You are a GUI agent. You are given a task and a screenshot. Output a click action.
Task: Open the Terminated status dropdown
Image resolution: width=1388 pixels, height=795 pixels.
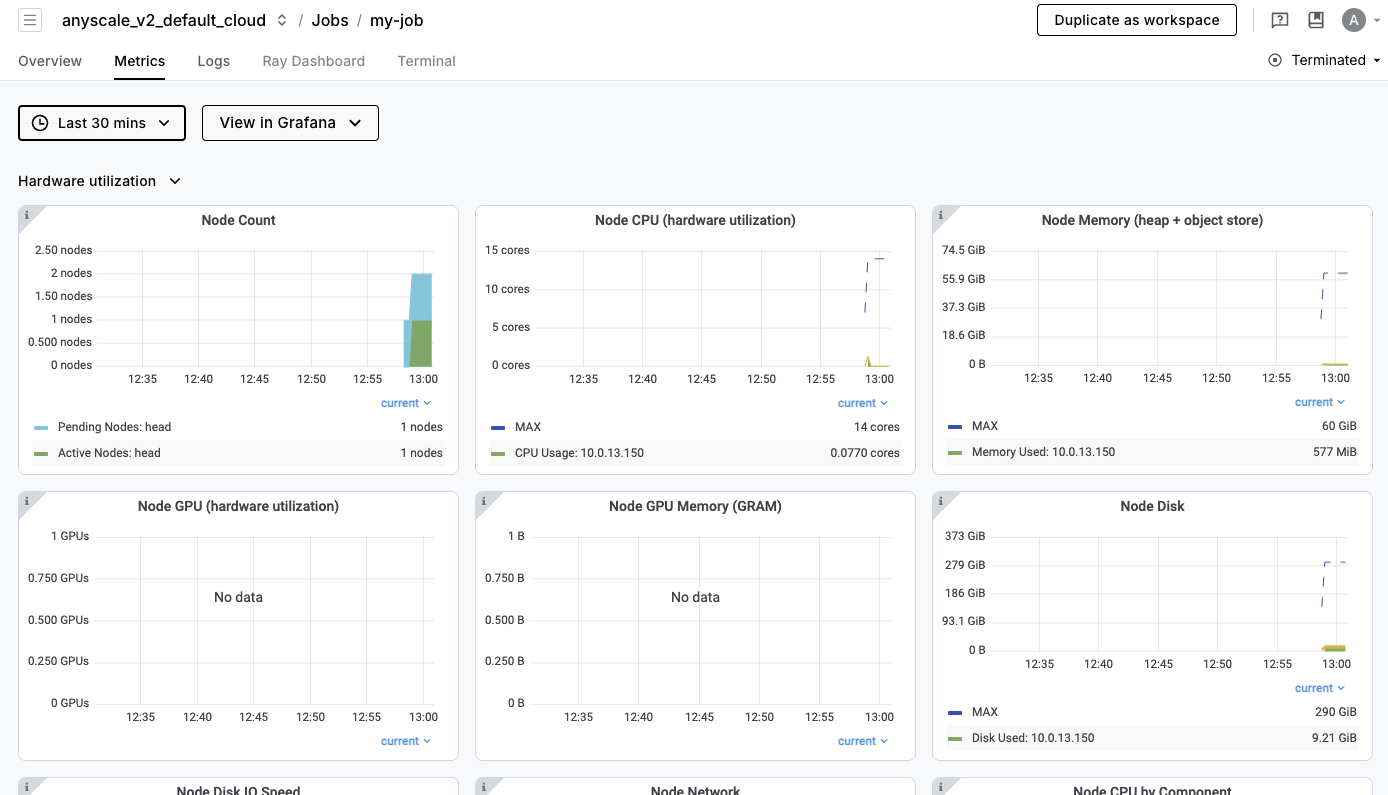(1325, 60)
